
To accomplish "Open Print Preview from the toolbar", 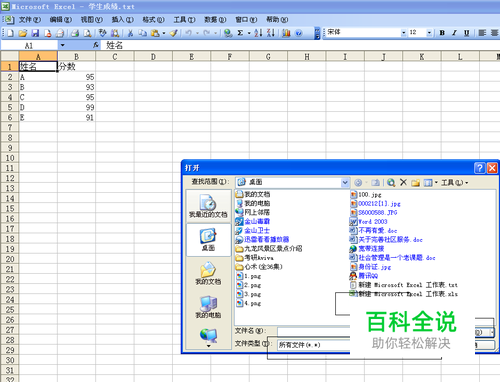I will point(87,33).
